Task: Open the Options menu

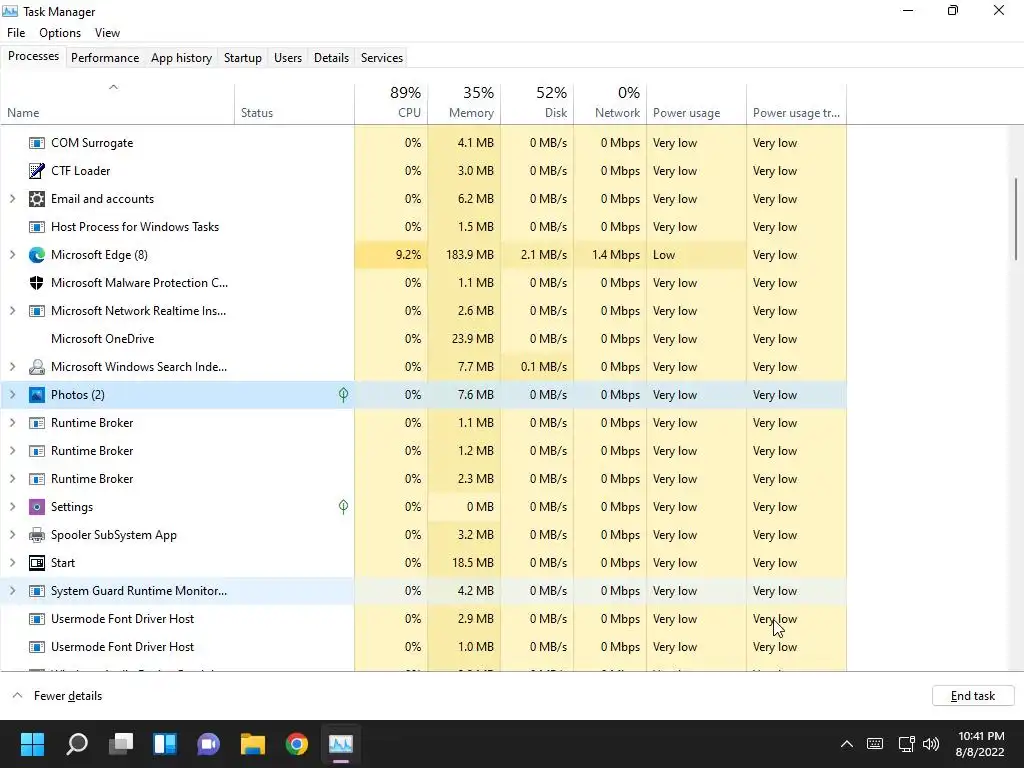Action: tap(60, 33)
